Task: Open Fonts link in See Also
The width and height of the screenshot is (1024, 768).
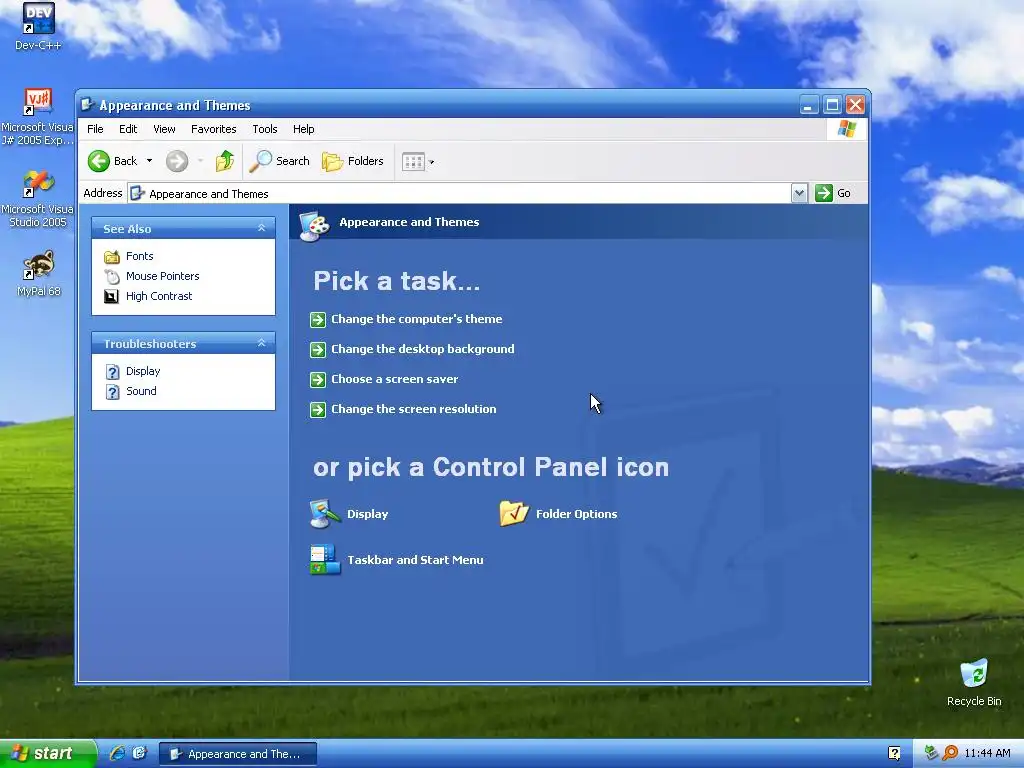Action: click(139, 256)
